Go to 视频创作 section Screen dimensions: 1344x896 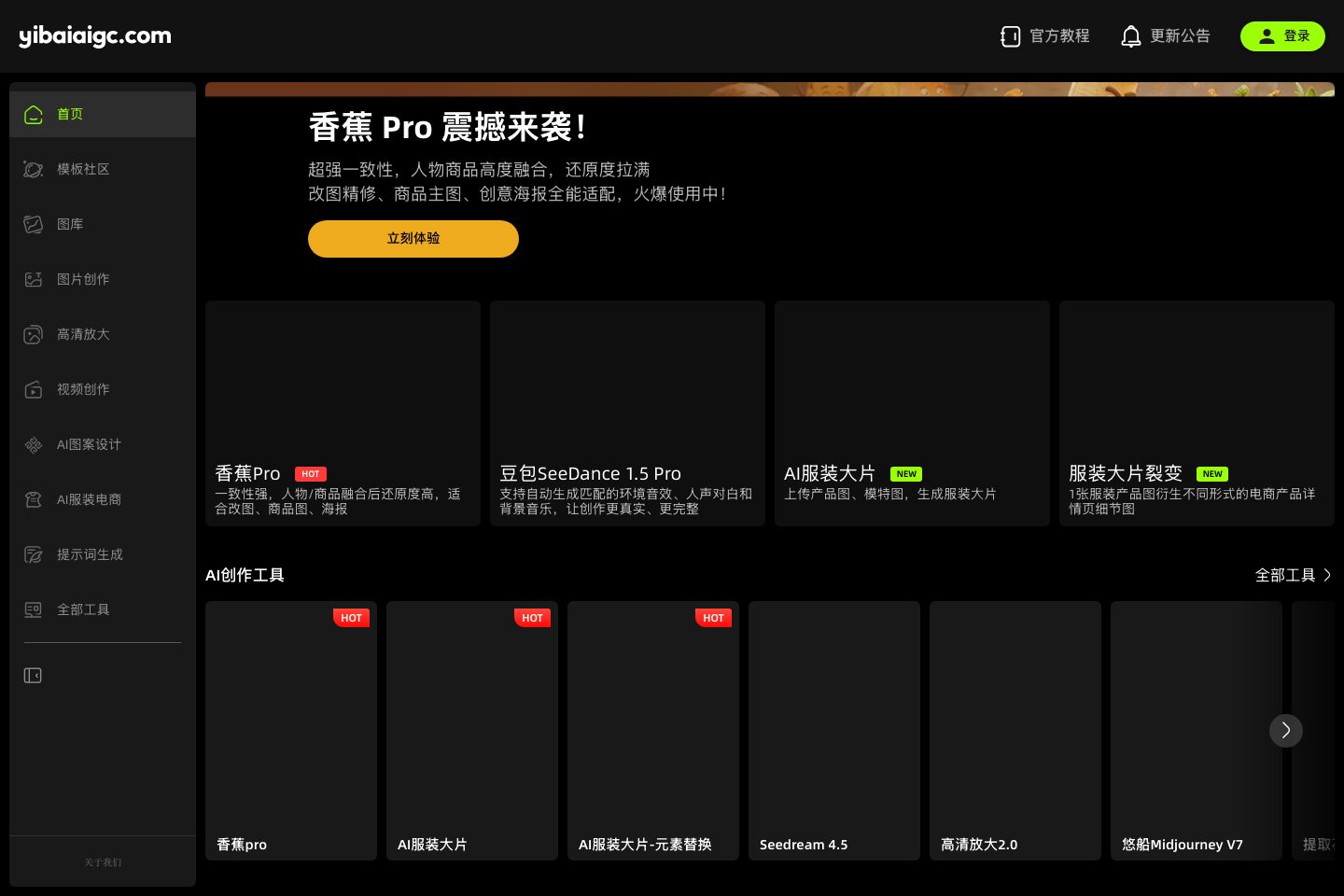tap(103, 389)
